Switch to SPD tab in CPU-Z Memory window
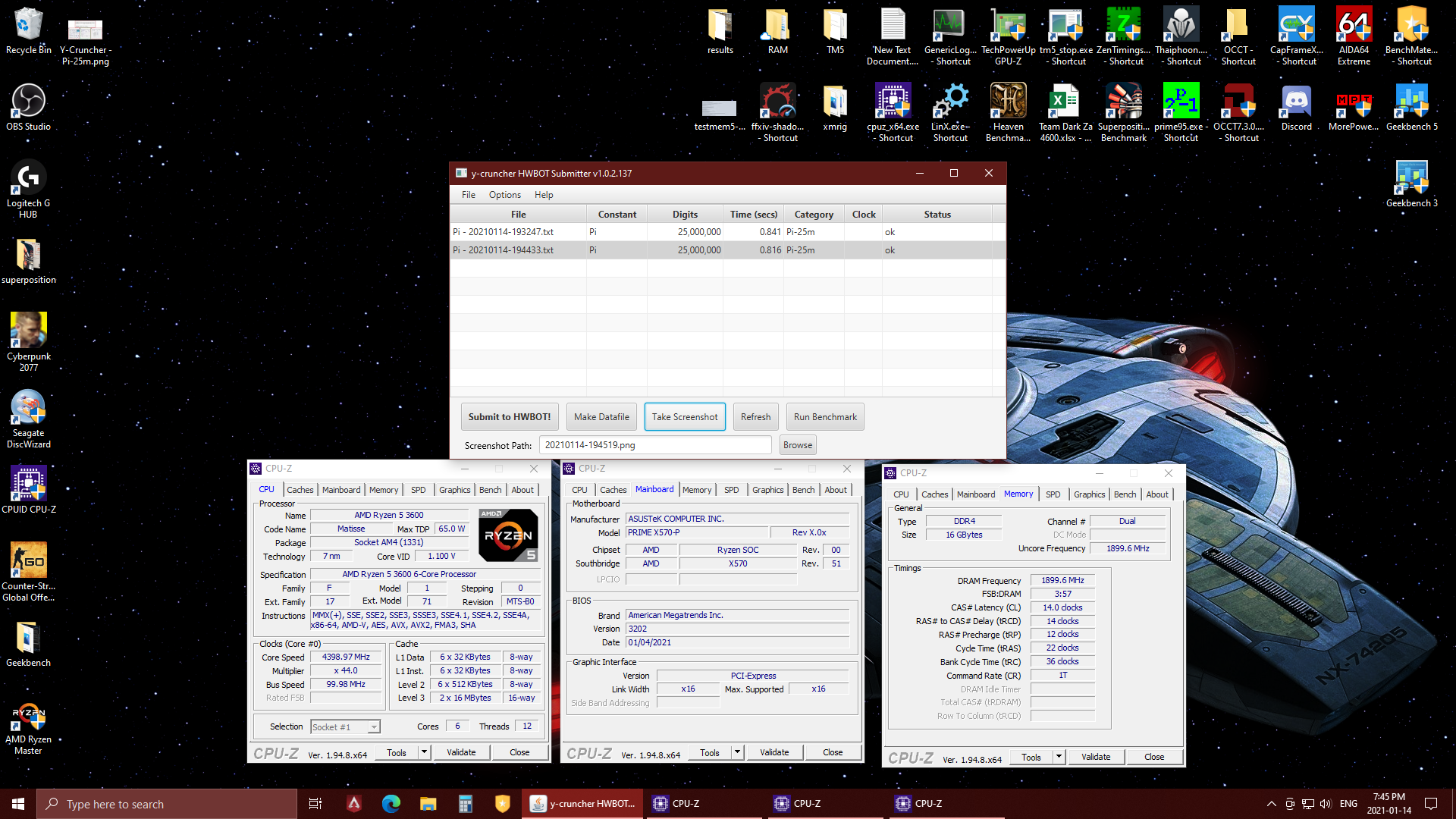 tap(1053, 494)
